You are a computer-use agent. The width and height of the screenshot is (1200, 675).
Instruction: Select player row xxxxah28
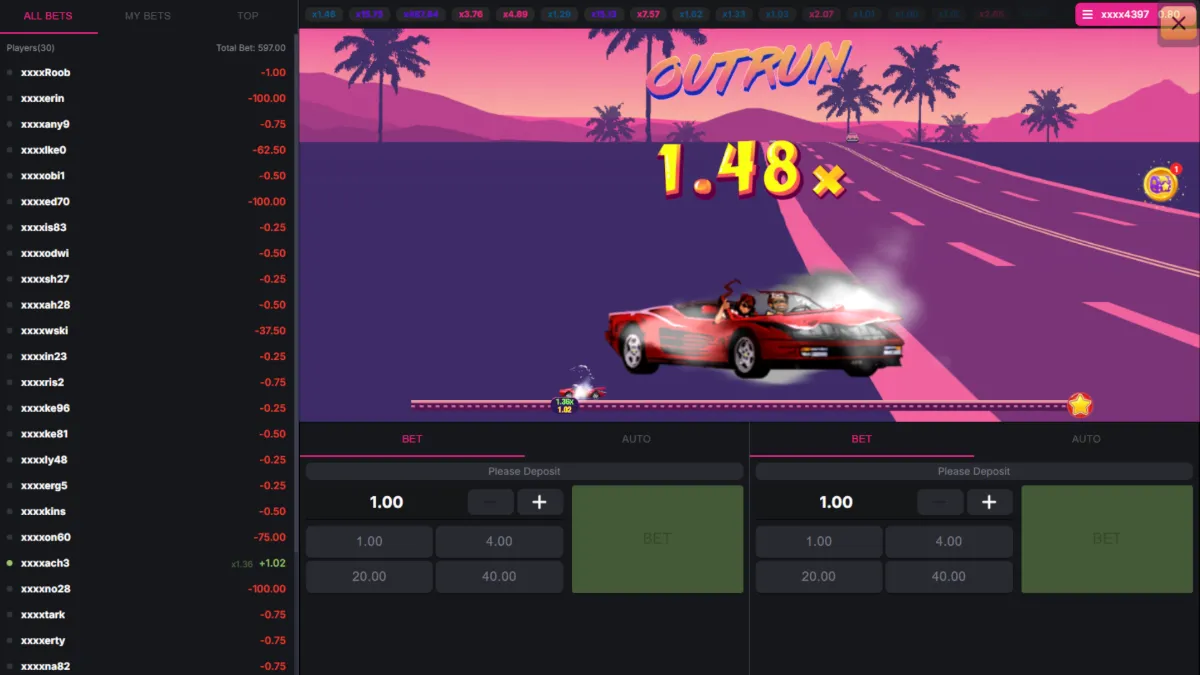tap(147, 305)
